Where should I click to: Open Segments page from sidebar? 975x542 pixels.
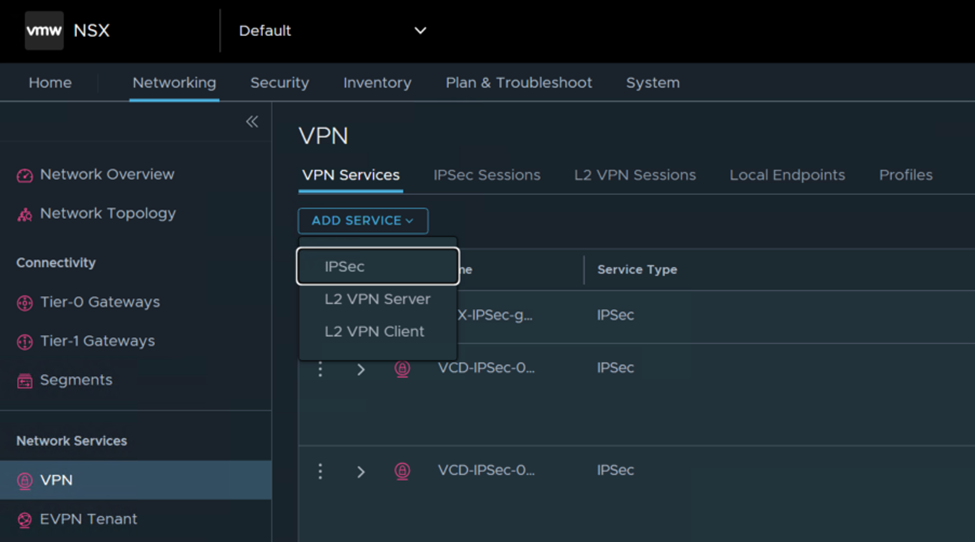coord(76,380)
